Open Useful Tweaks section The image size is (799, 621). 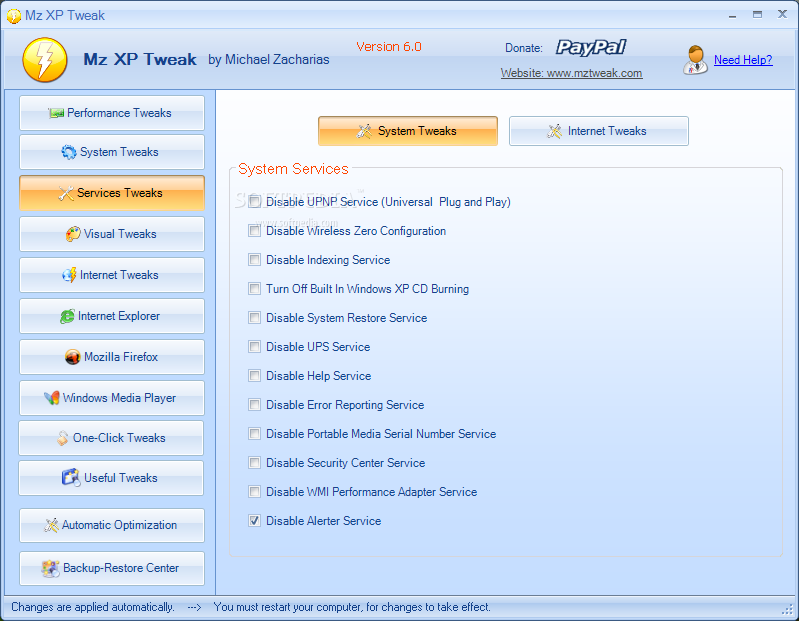click(x=111, y=478)
